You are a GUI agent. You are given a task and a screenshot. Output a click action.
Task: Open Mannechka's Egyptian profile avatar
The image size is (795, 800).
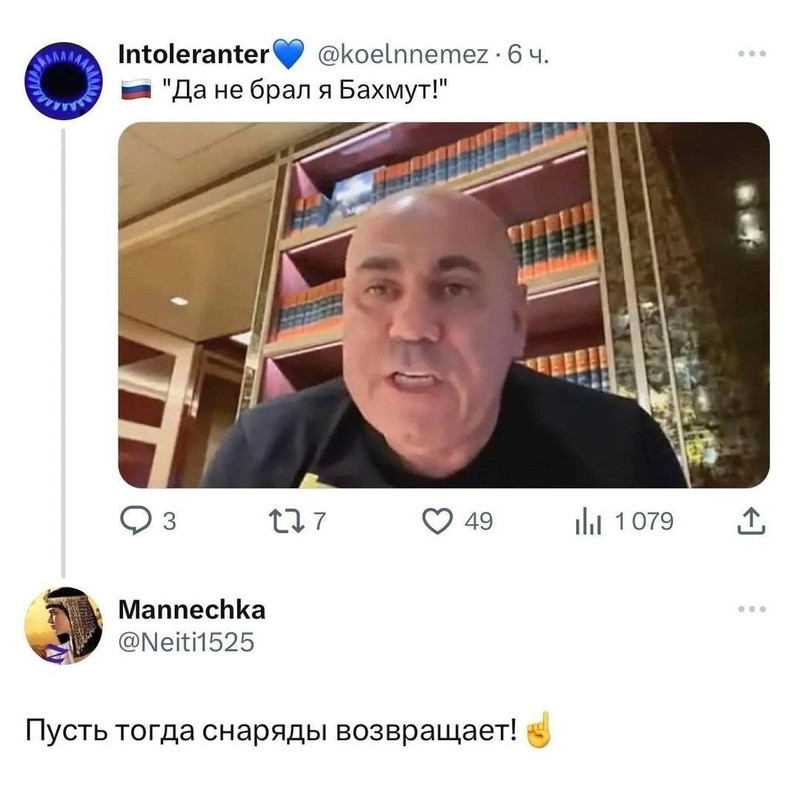click(x=63, y=626)
